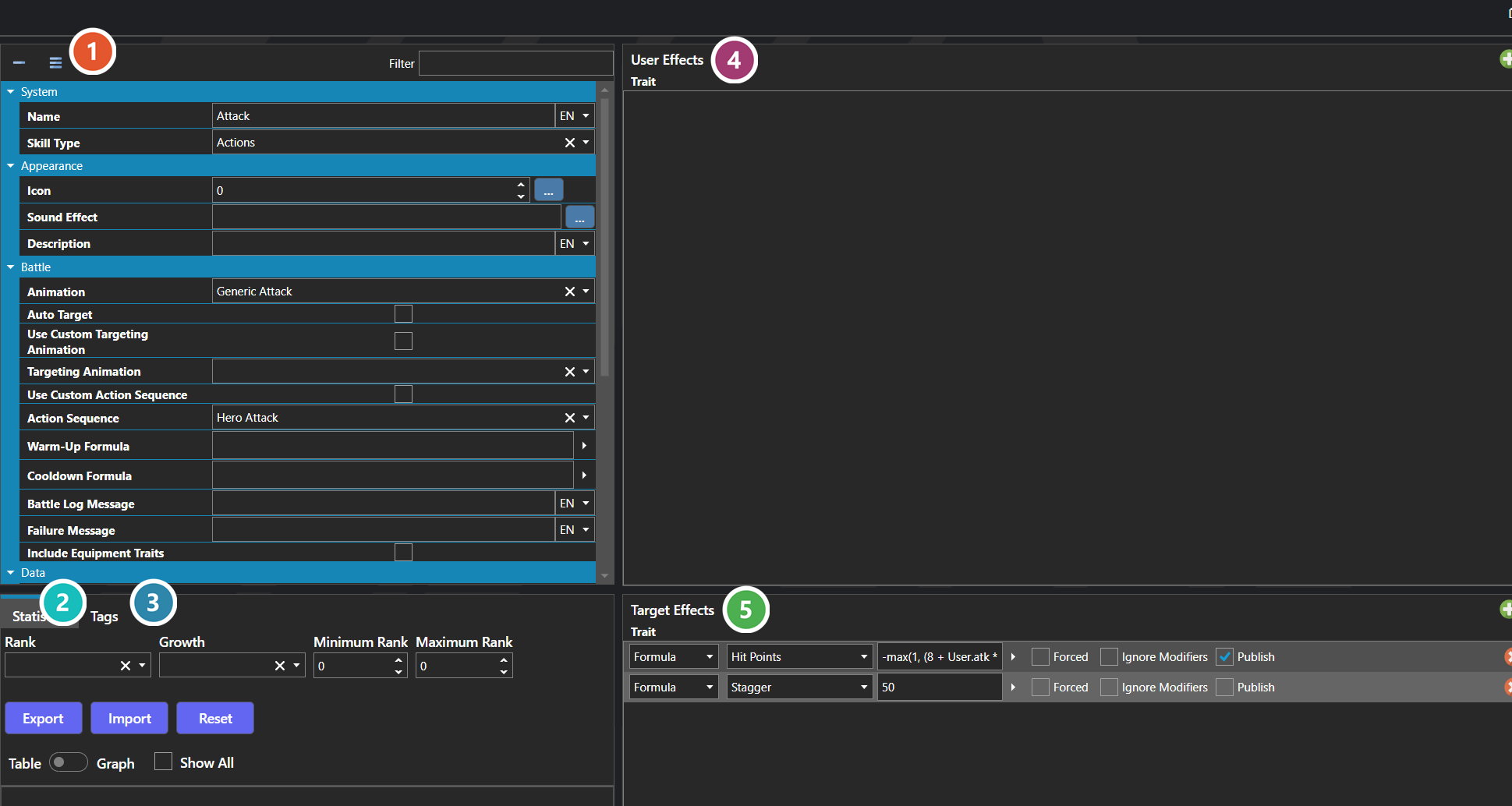Open Failure Message language dropdown

[x=575, y=530]
